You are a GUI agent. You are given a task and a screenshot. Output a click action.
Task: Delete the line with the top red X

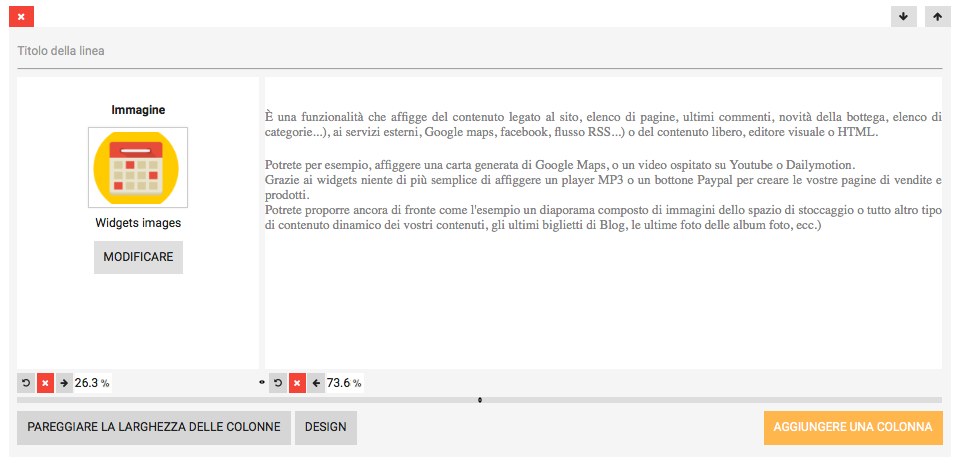pyautogui.click(x=21, y=16)
